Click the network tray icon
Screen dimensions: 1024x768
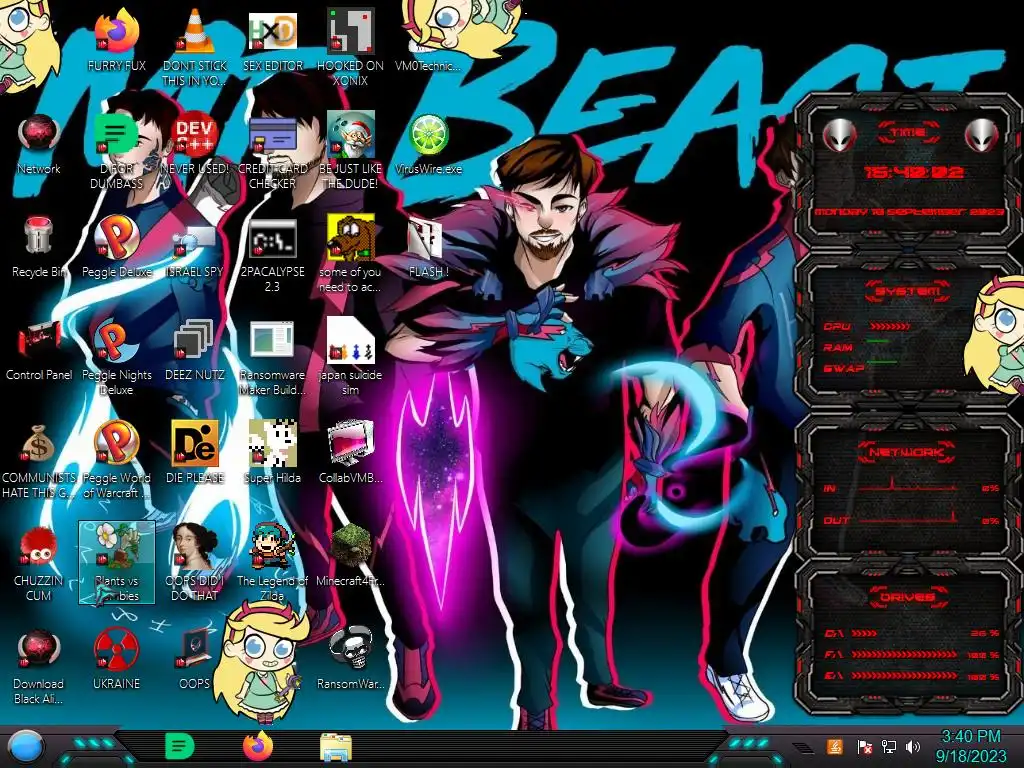click(888, 747)
